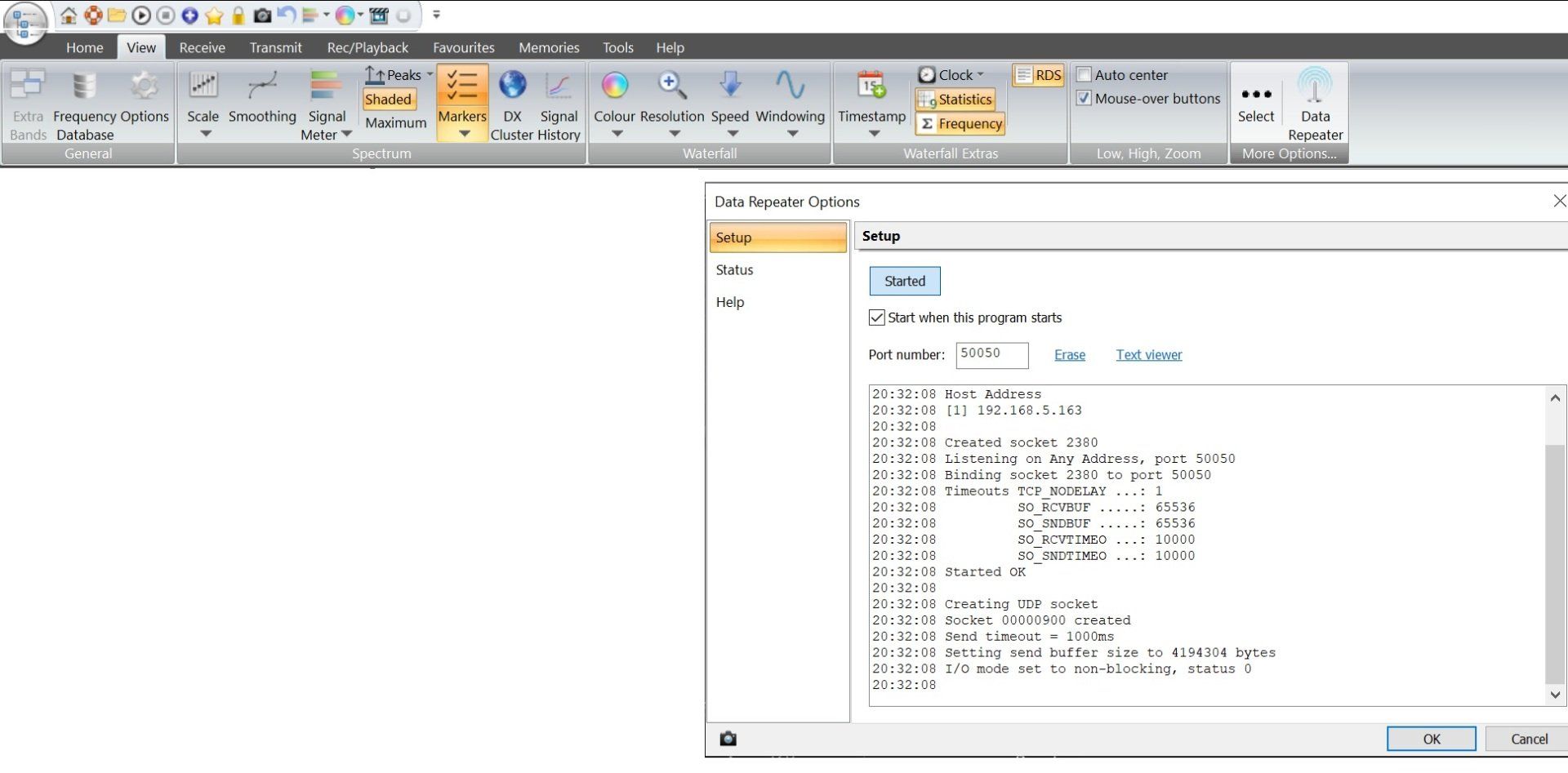Click the Erase link
The height and width of the screenshot is (773, 1568).
point(1069,355)
